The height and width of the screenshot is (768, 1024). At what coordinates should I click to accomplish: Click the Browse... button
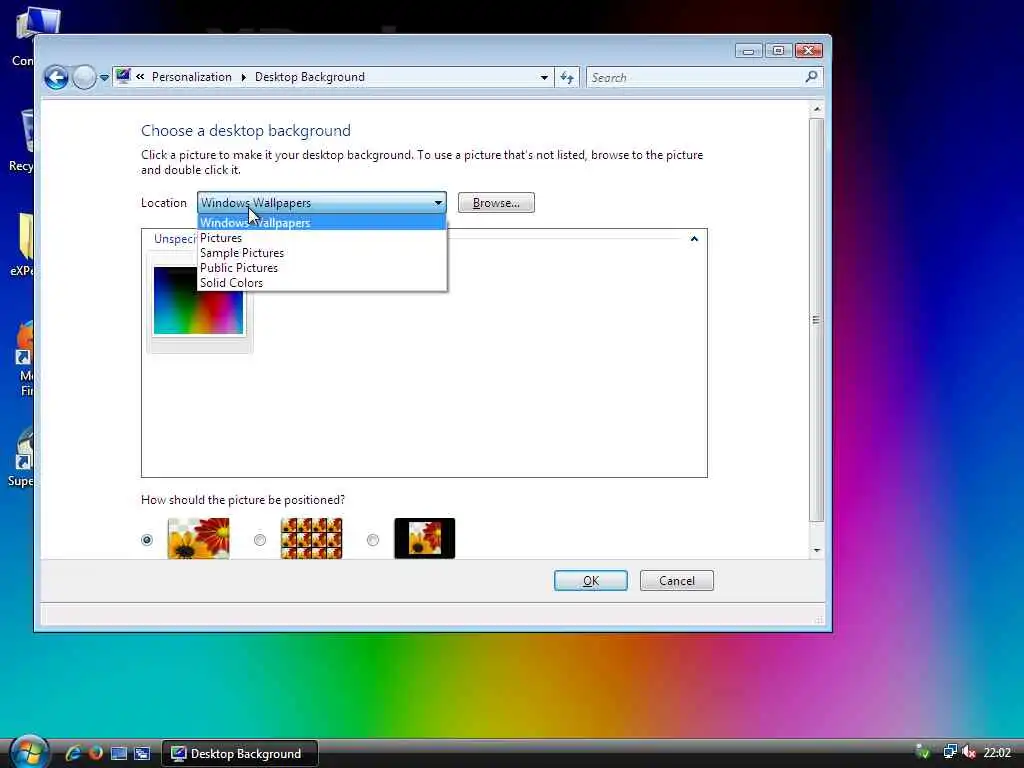(496, 202)
